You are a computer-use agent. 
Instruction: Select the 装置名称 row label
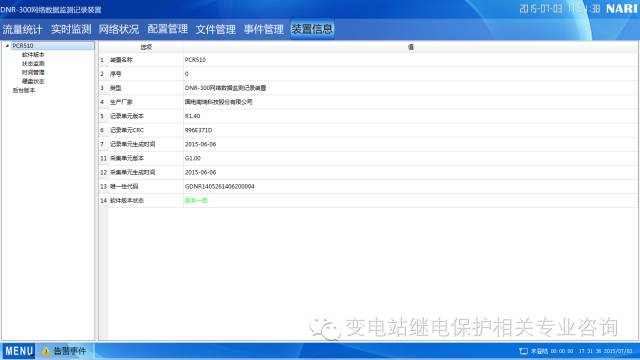(x=121, y=60)
